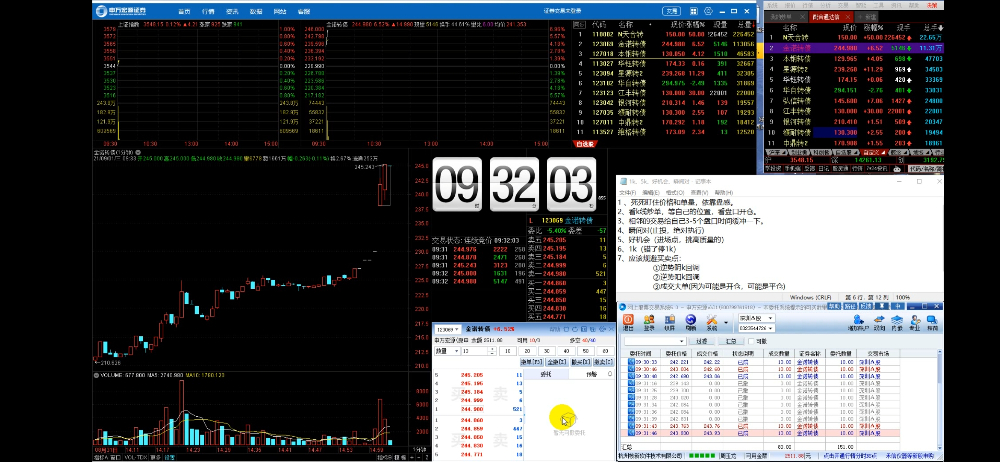Click the vertical scrollbar of orders table
Image resolution: width=1000 pixels, height=462 pixels.
(x=939, y=399)
